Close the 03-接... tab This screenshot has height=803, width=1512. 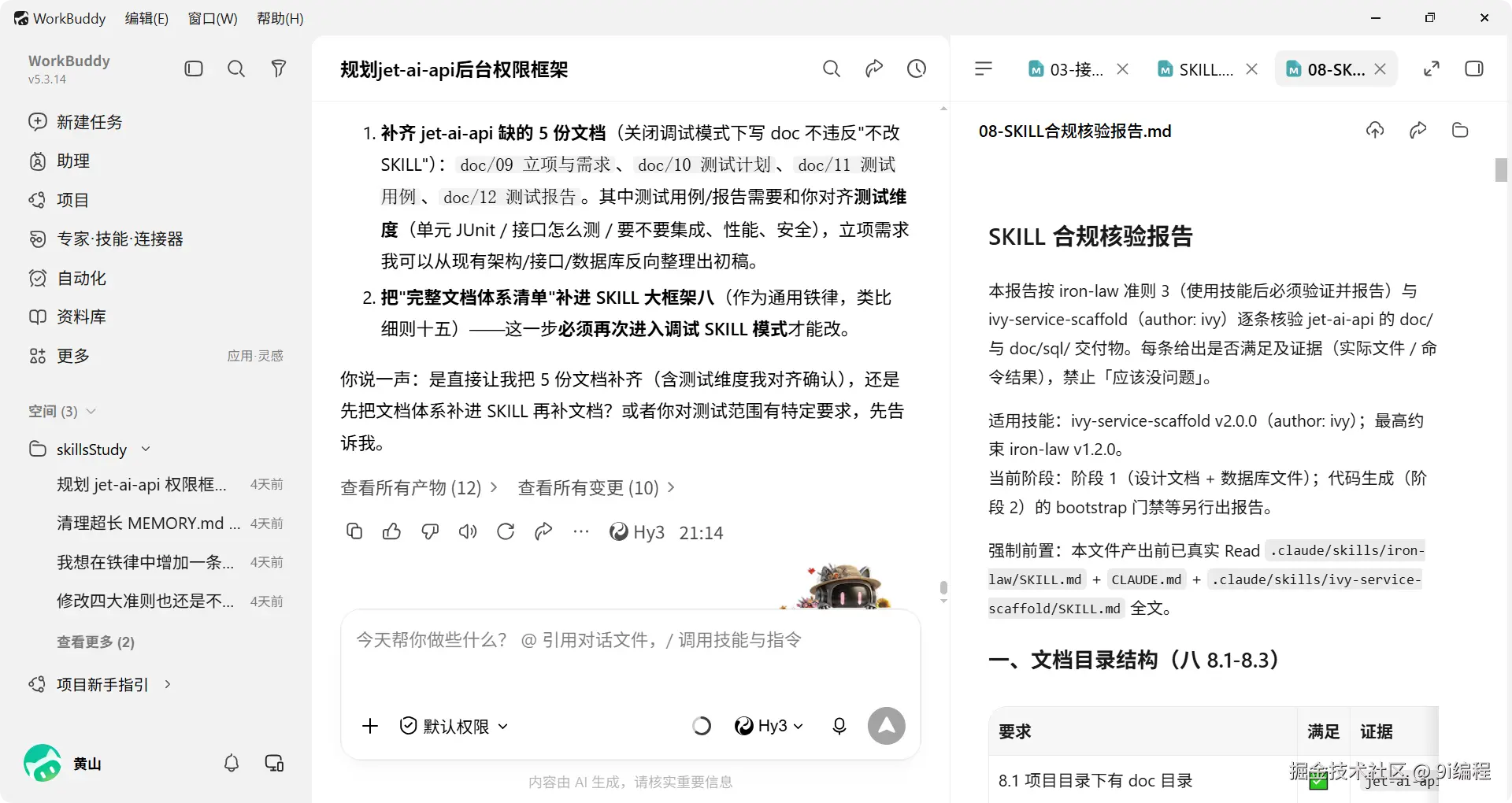[1123, 69]
